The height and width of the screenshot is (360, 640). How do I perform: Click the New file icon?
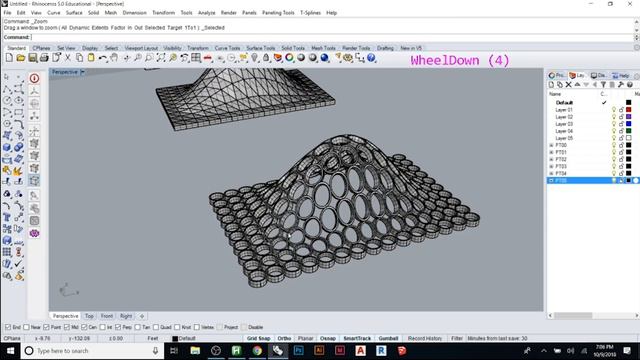(9, 58)
